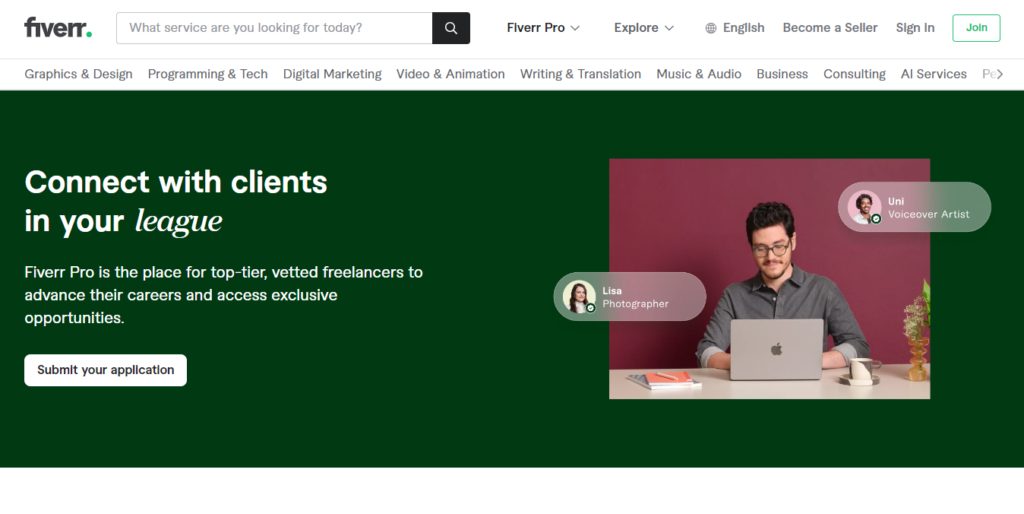Click the Lisa Photographer badge text
This screenshot has width=1024, height=514.
[635, 297]
